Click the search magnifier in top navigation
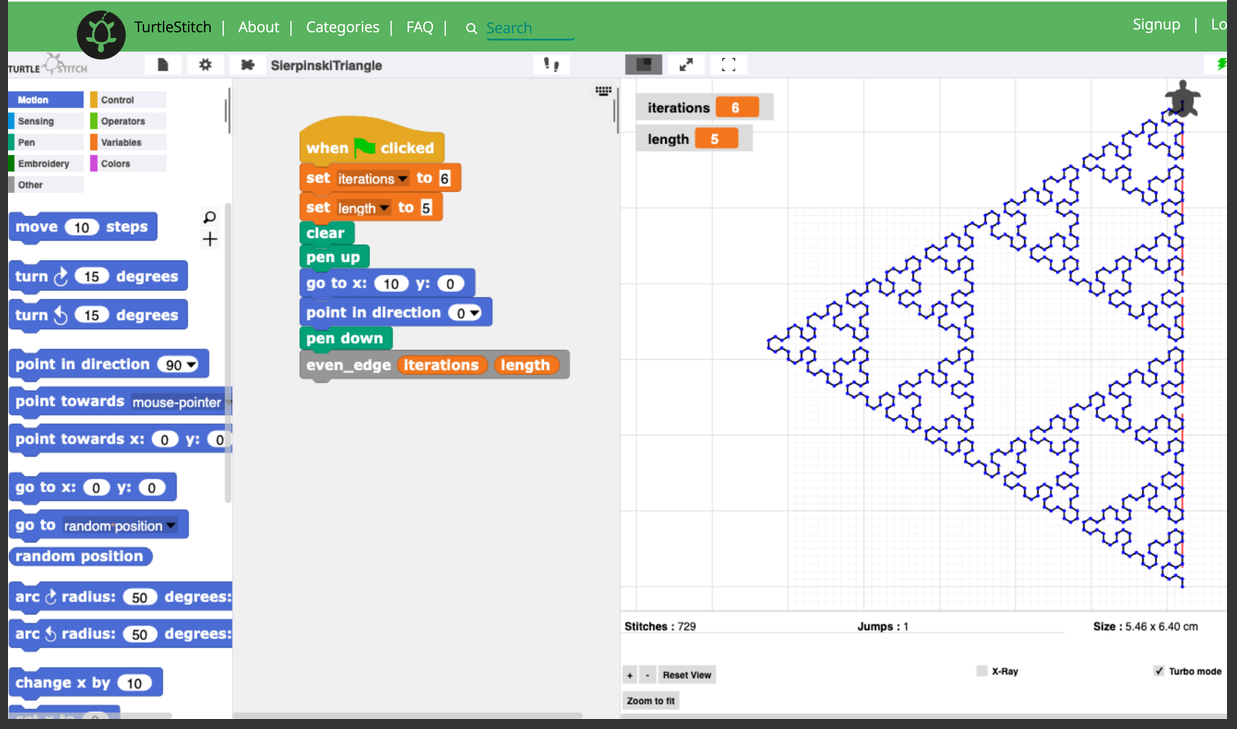Viewport: 1237px width, 729px height. pos(471,29)
